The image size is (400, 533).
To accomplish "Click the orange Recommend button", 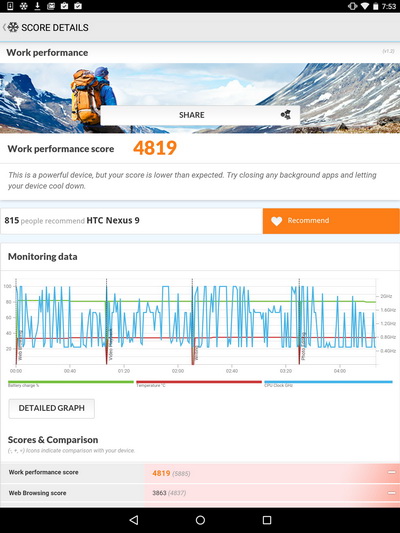I will pos(331,221).
